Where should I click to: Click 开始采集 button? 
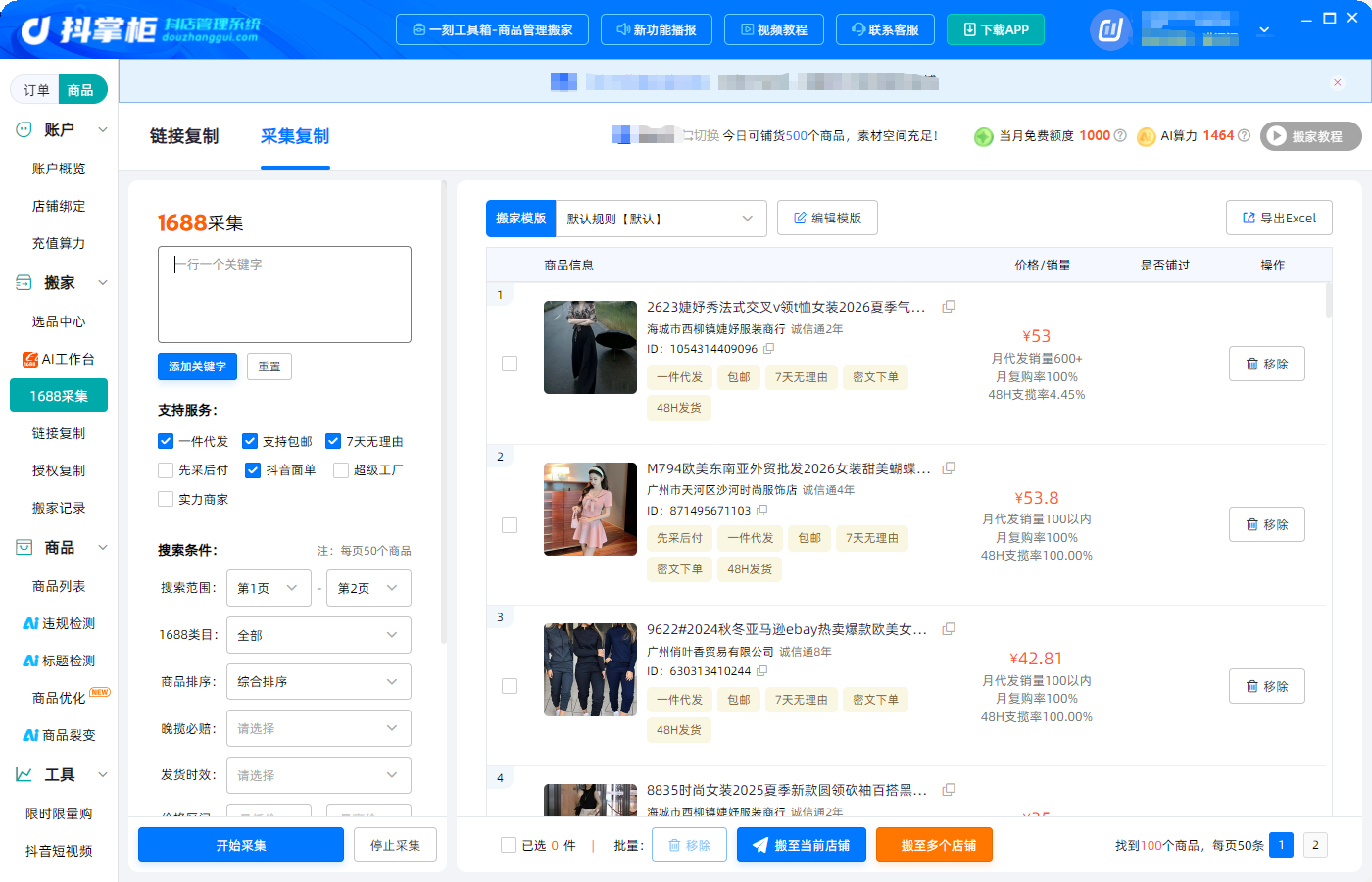pos(241,845)
